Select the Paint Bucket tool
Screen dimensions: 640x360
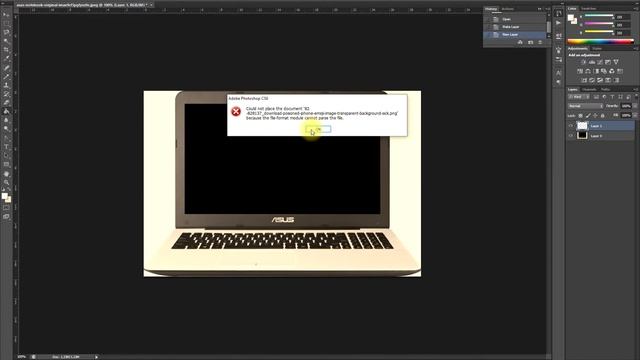6,111
